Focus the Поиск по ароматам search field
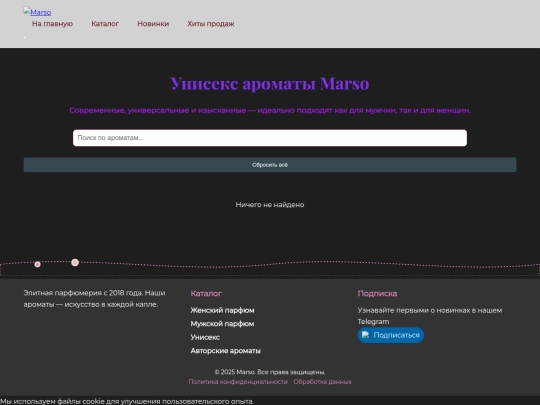Viewport: 540px width, 405px height. click(270, 138)
